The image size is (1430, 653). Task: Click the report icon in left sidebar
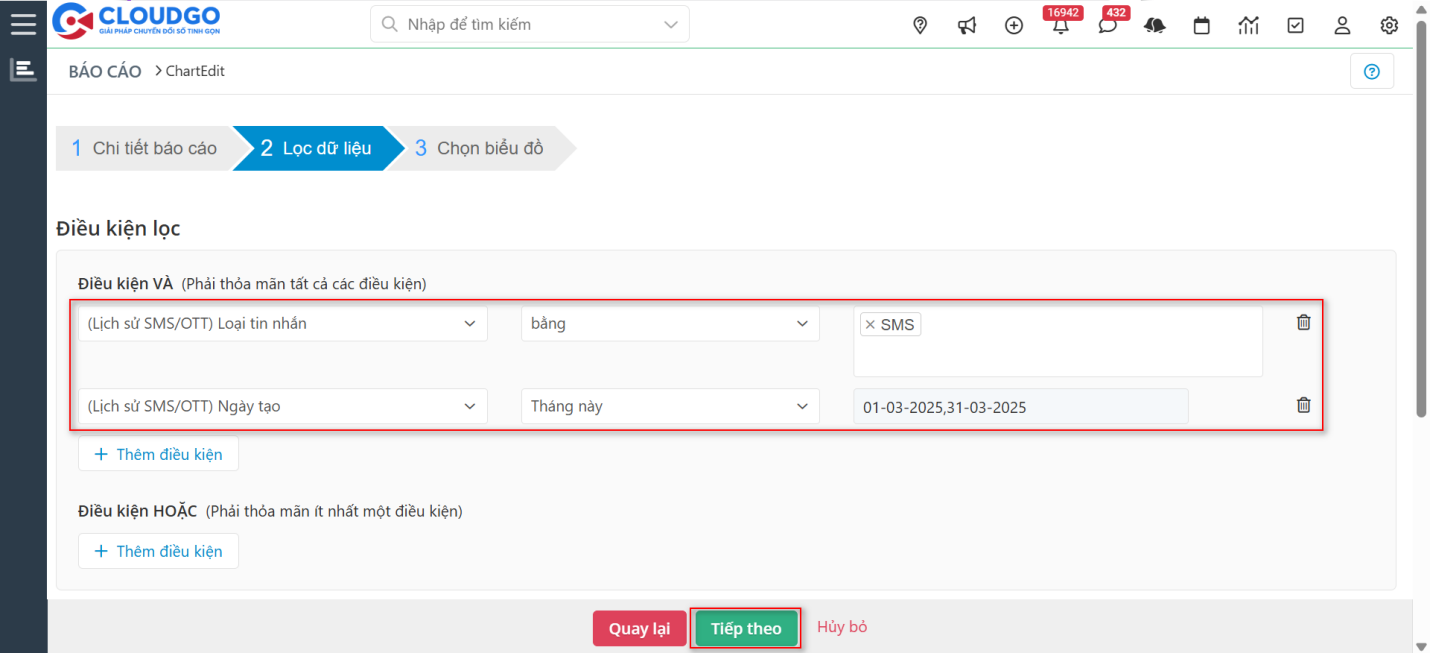[23, 70]
